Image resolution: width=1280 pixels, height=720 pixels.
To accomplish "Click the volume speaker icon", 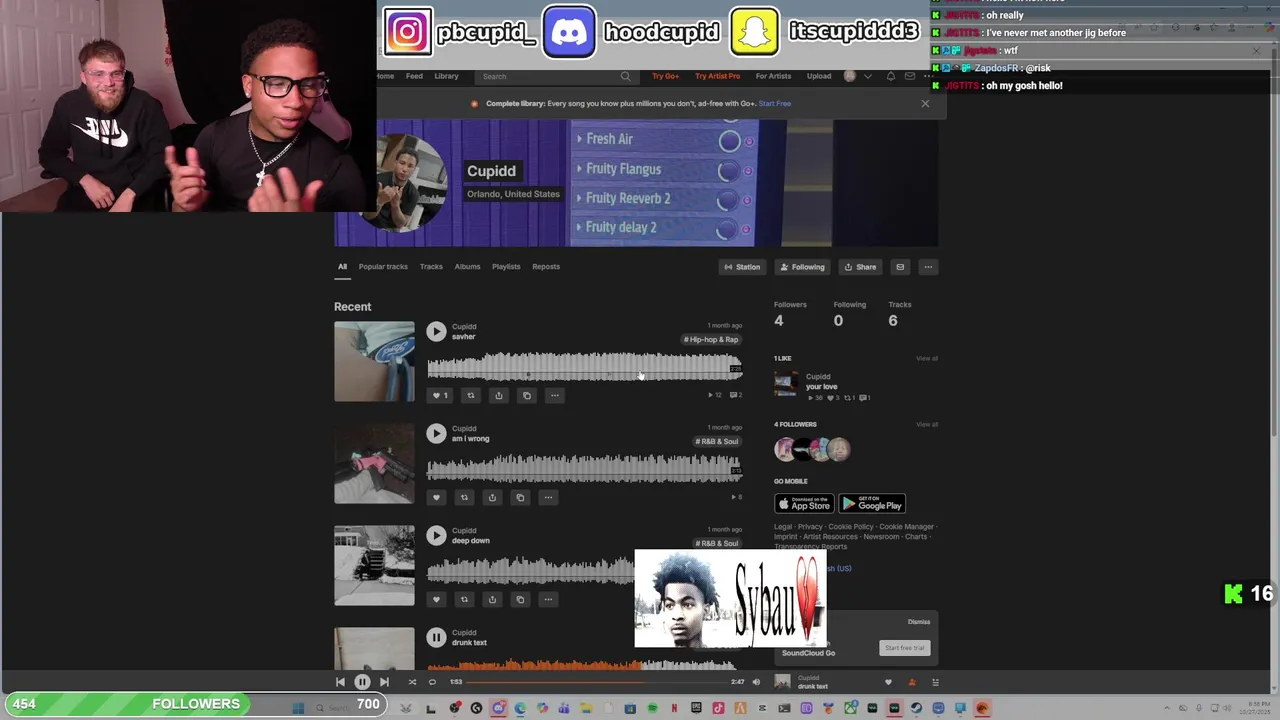I will click(x=756, y=682).
